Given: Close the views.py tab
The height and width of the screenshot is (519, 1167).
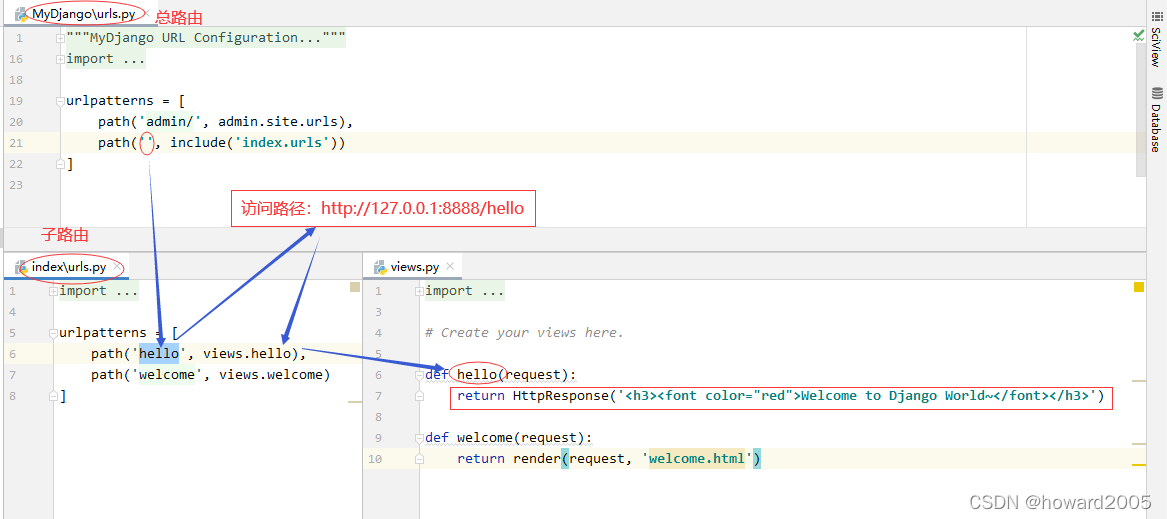Looking at the screenshot, I should (450, 267).
